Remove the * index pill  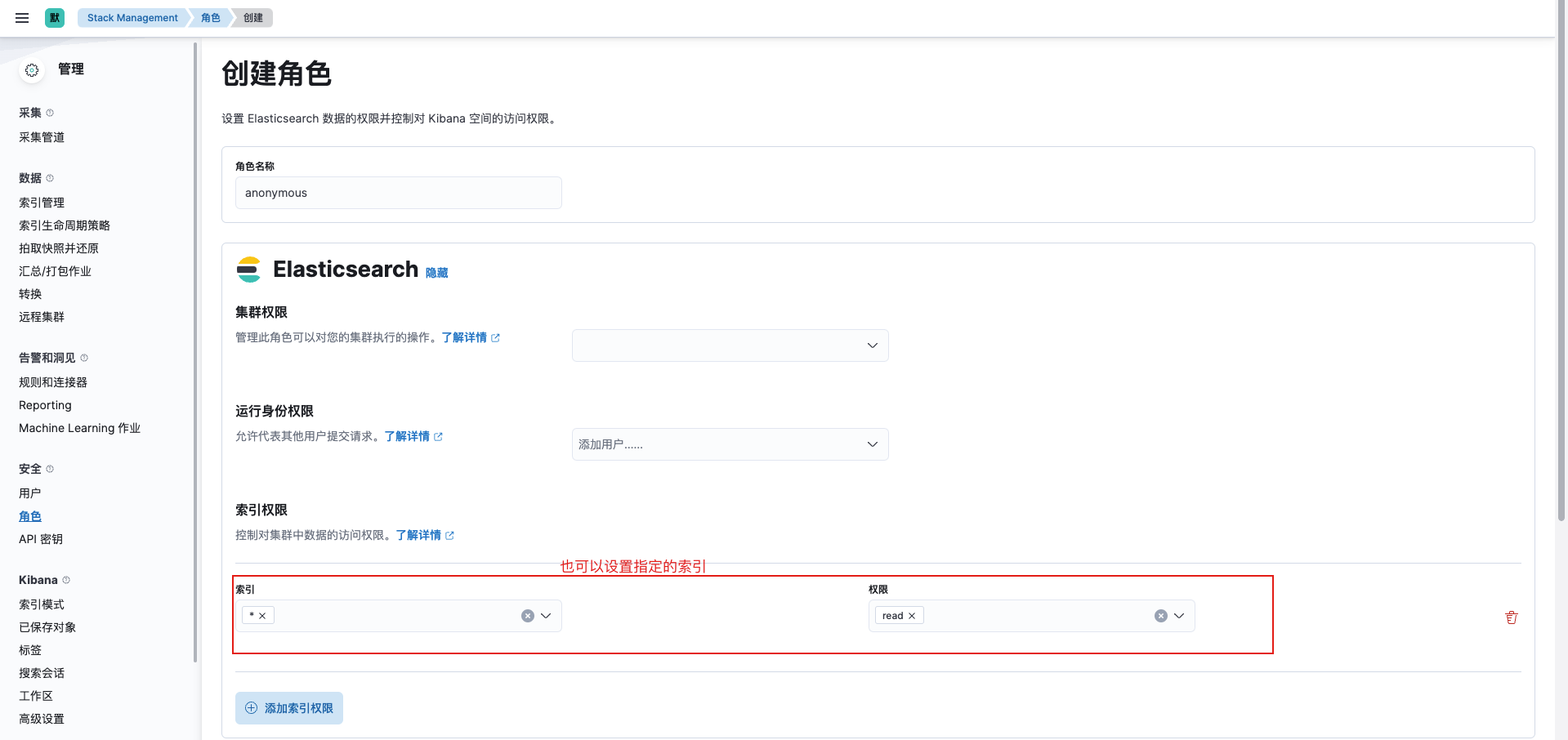(262, 616)
